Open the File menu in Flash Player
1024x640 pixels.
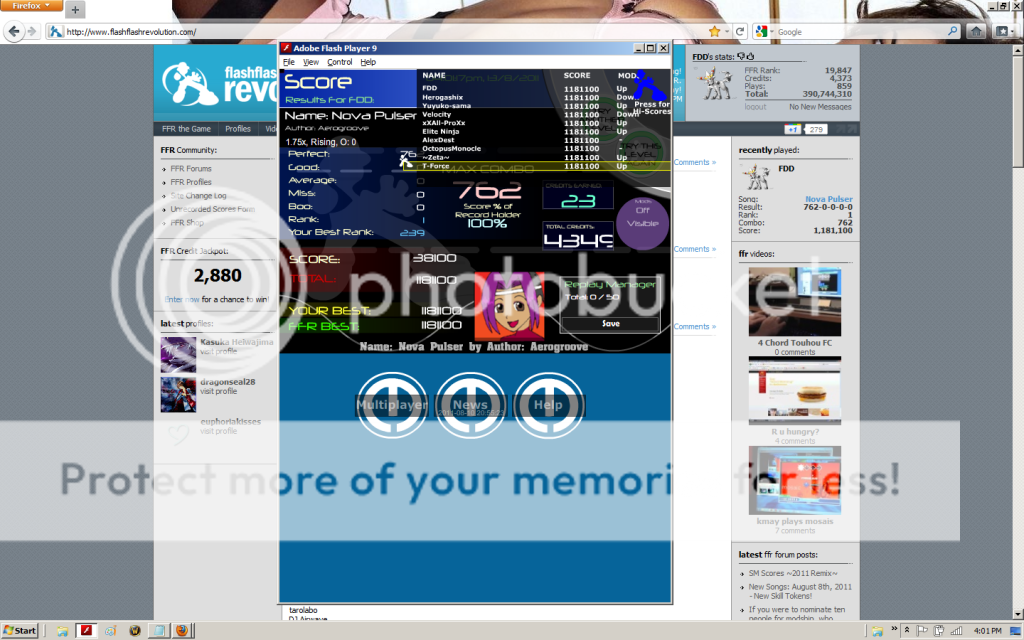pyautogui.click(x=289, y=62)
